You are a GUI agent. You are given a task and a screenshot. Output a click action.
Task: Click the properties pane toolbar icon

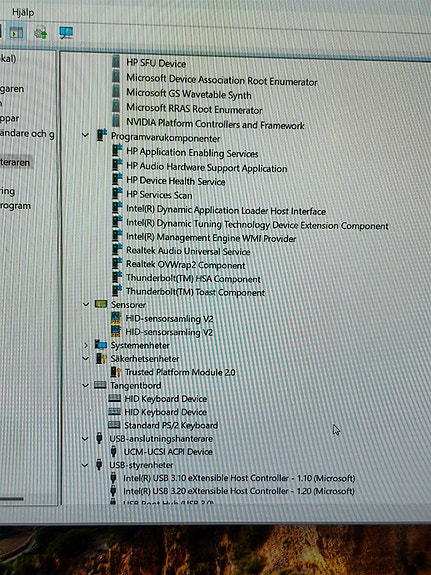tap(16, 32)
